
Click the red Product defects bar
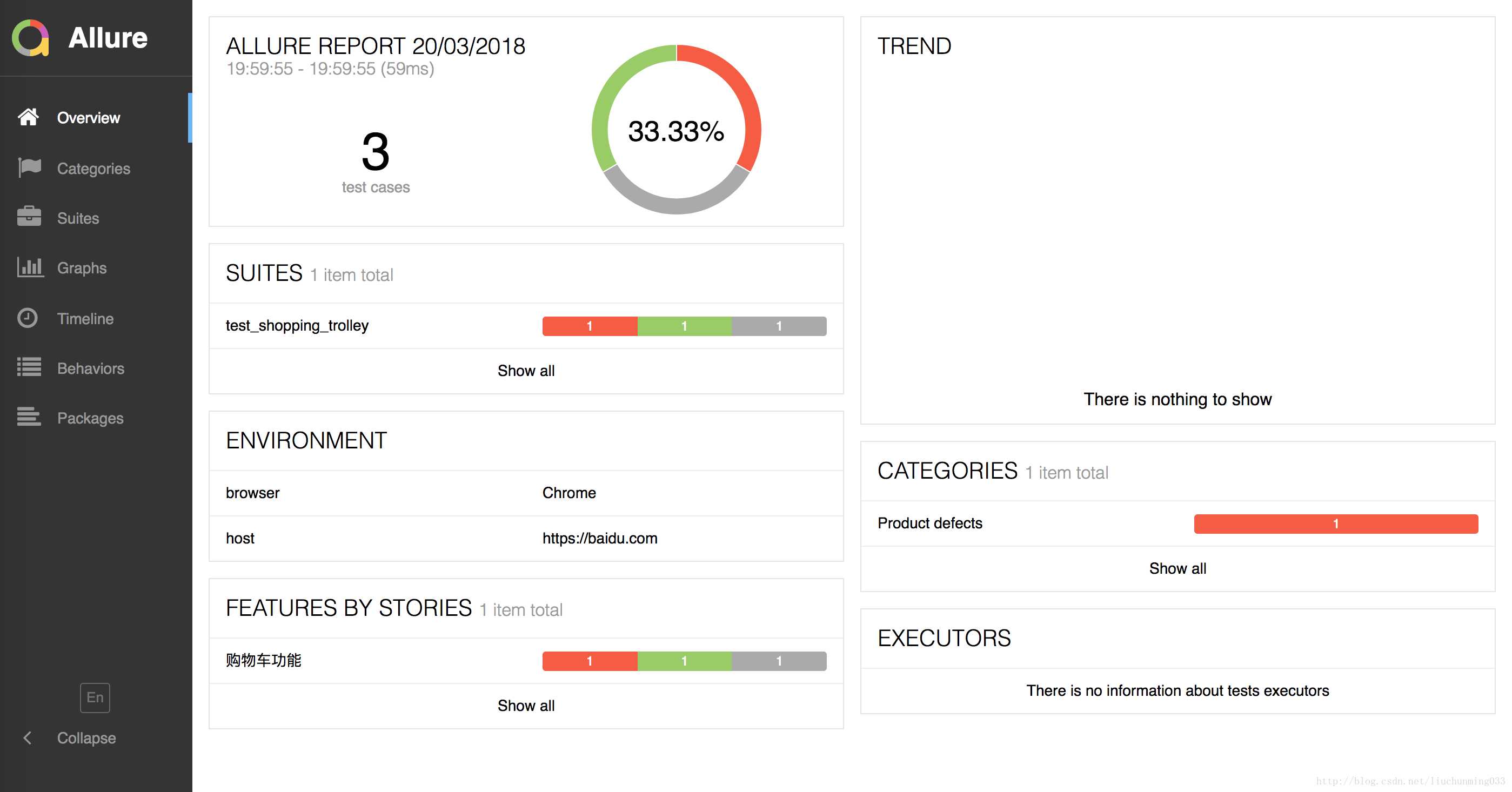(1336, 523)
